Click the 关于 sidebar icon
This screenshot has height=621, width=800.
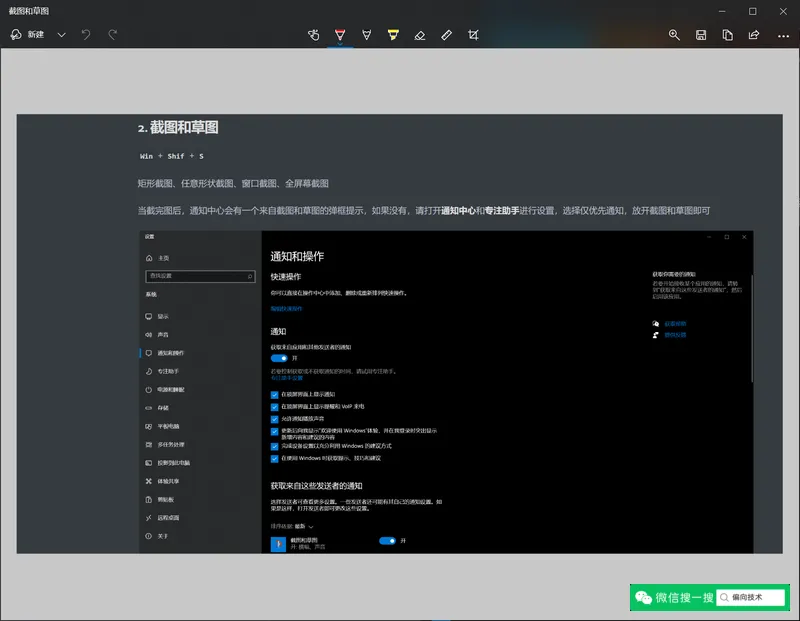click(x=148, y=536)
